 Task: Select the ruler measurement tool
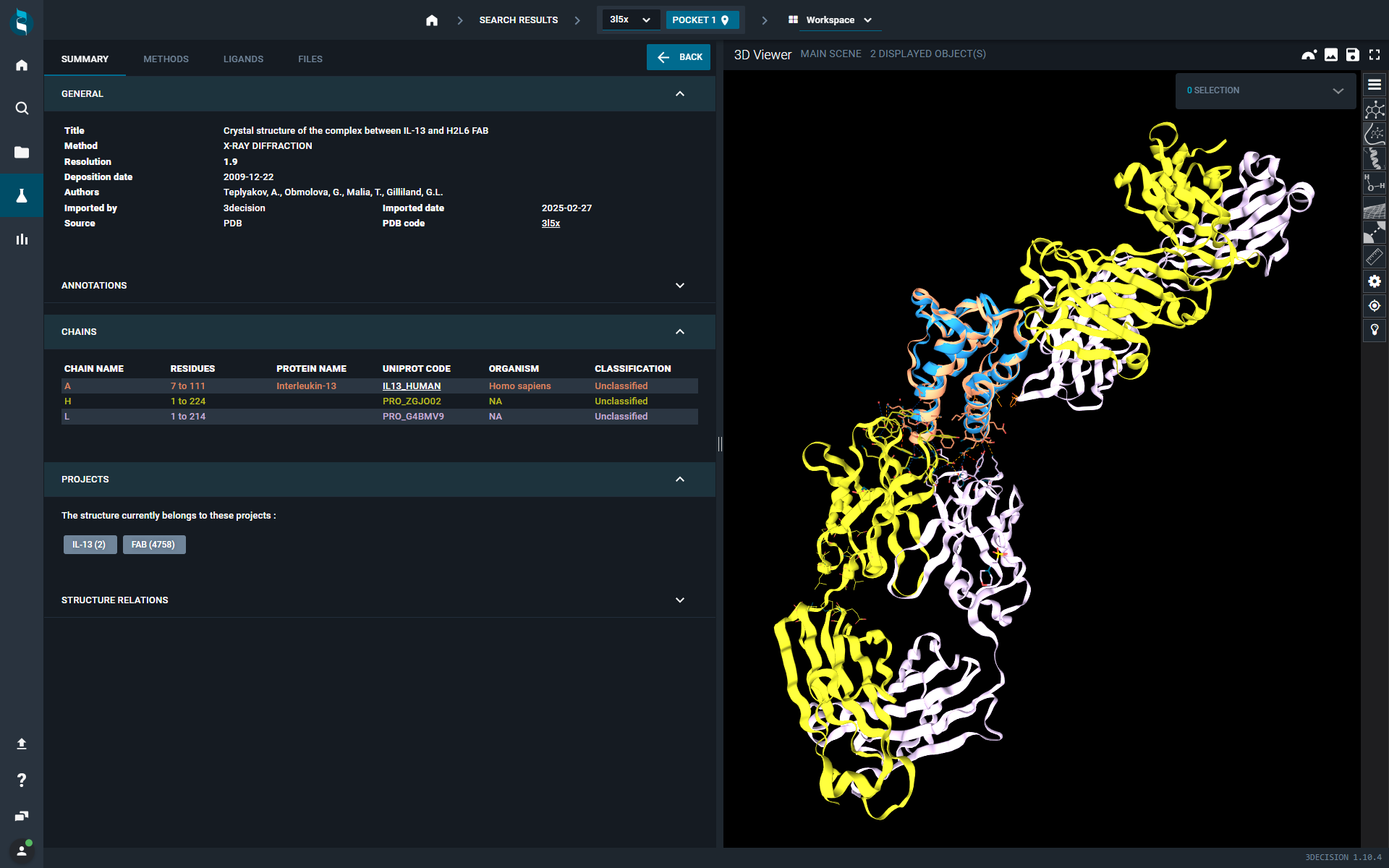1374,257
